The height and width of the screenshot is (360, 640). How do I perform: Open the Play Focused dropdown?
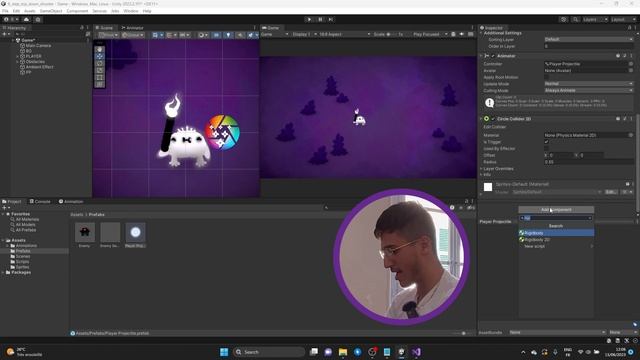pyautogui.click(x=430, y=34)
